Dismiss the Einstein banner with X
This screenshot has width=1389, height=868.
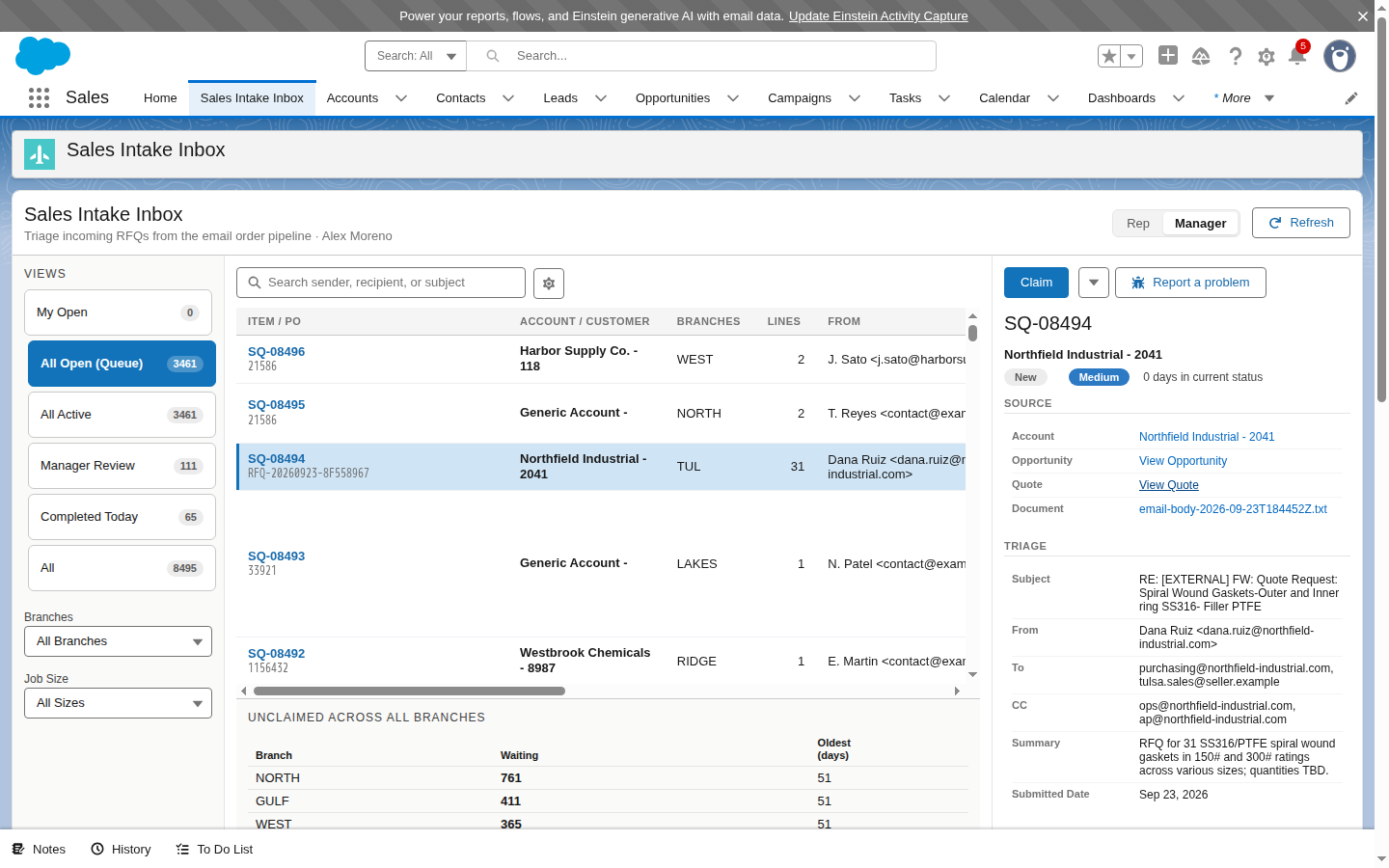point(1363,16)
